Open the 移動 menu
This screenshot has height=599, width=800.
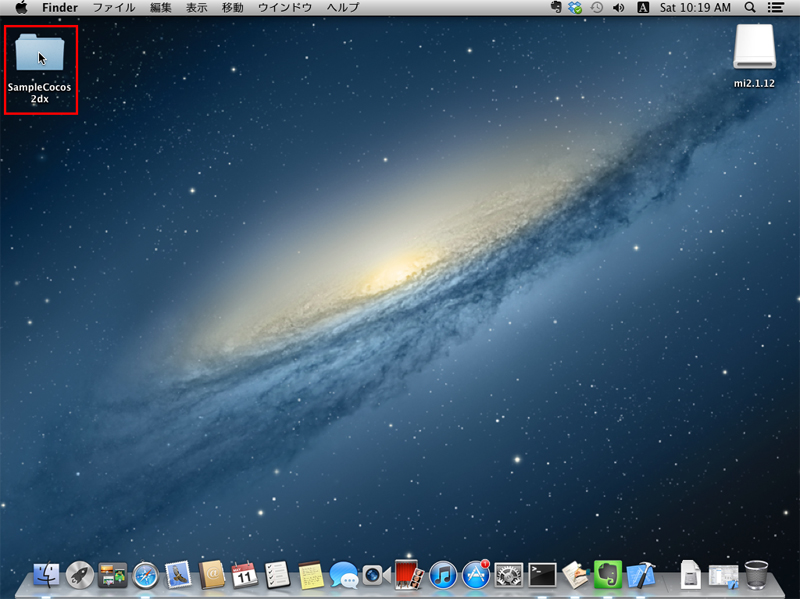(233, 8)
